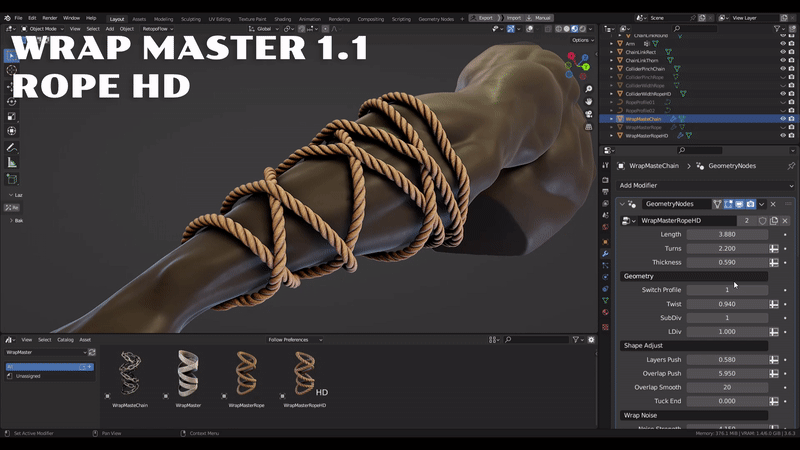The height and width of the screenshot is (450, 800).
Task: Open the Physics properties tab
Action: 606,277
